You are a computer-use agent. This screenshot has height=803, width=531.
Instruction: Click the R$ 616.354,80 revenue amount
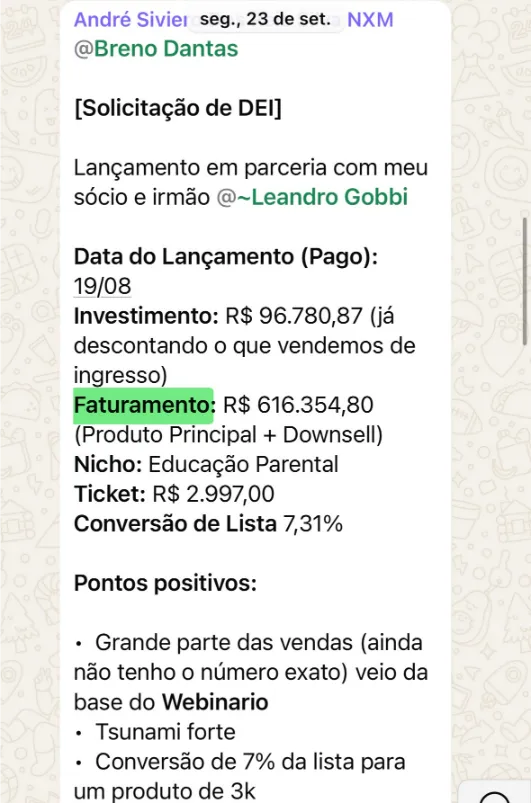tap(298, 405)
